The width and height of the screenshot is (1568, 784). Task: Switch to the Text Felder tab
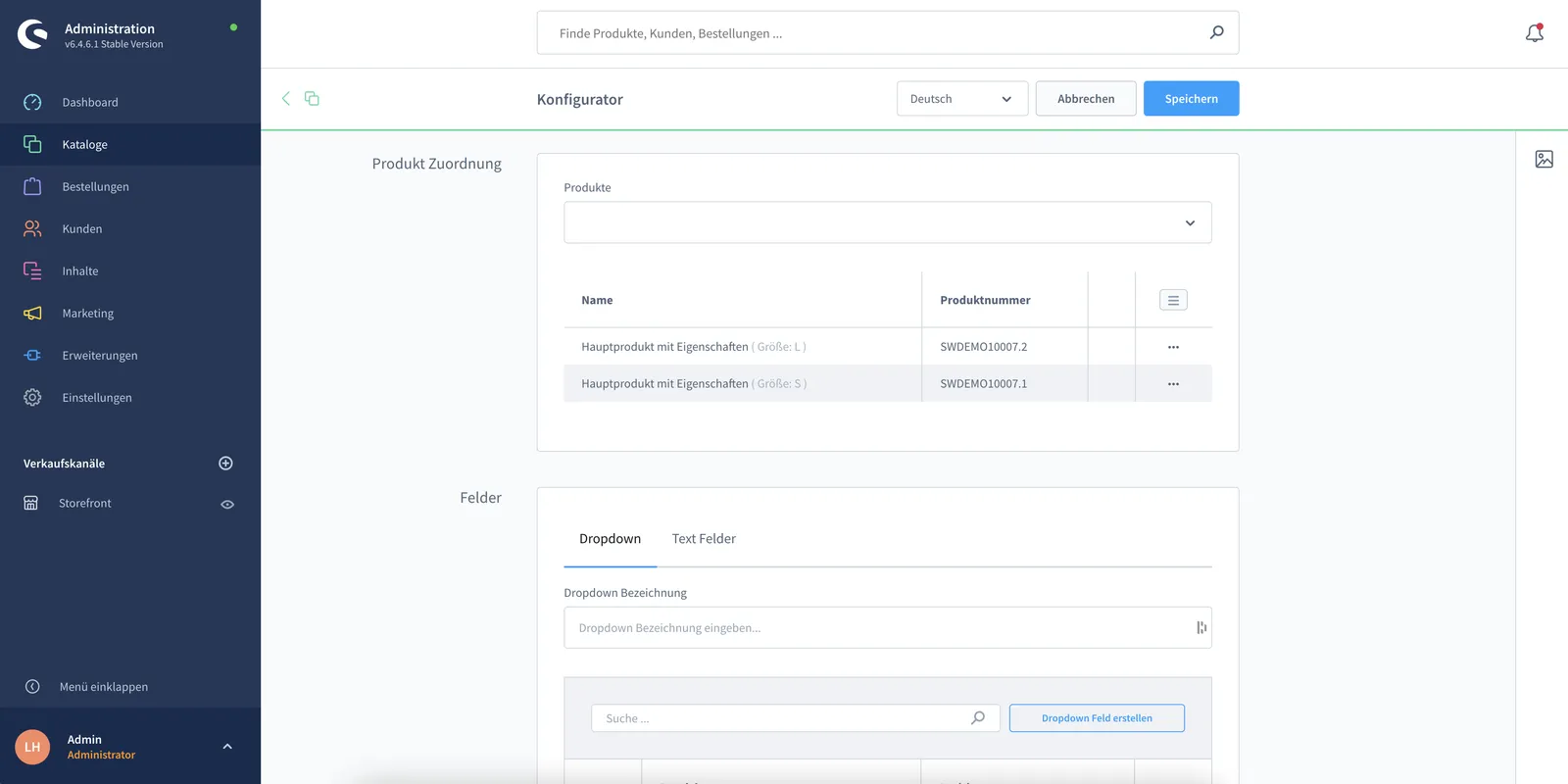point(704,539)
